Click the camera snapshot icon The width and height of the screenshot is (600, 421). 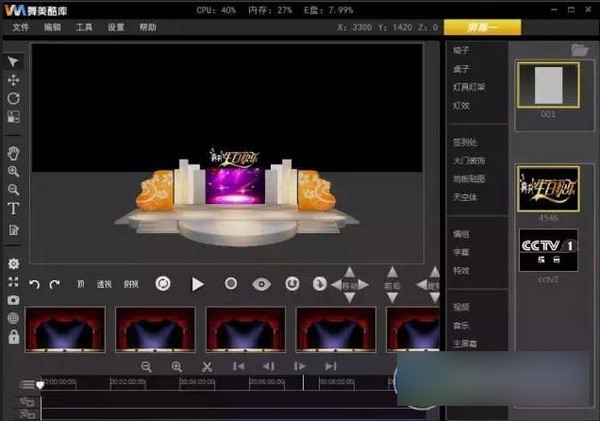point(13,300)
